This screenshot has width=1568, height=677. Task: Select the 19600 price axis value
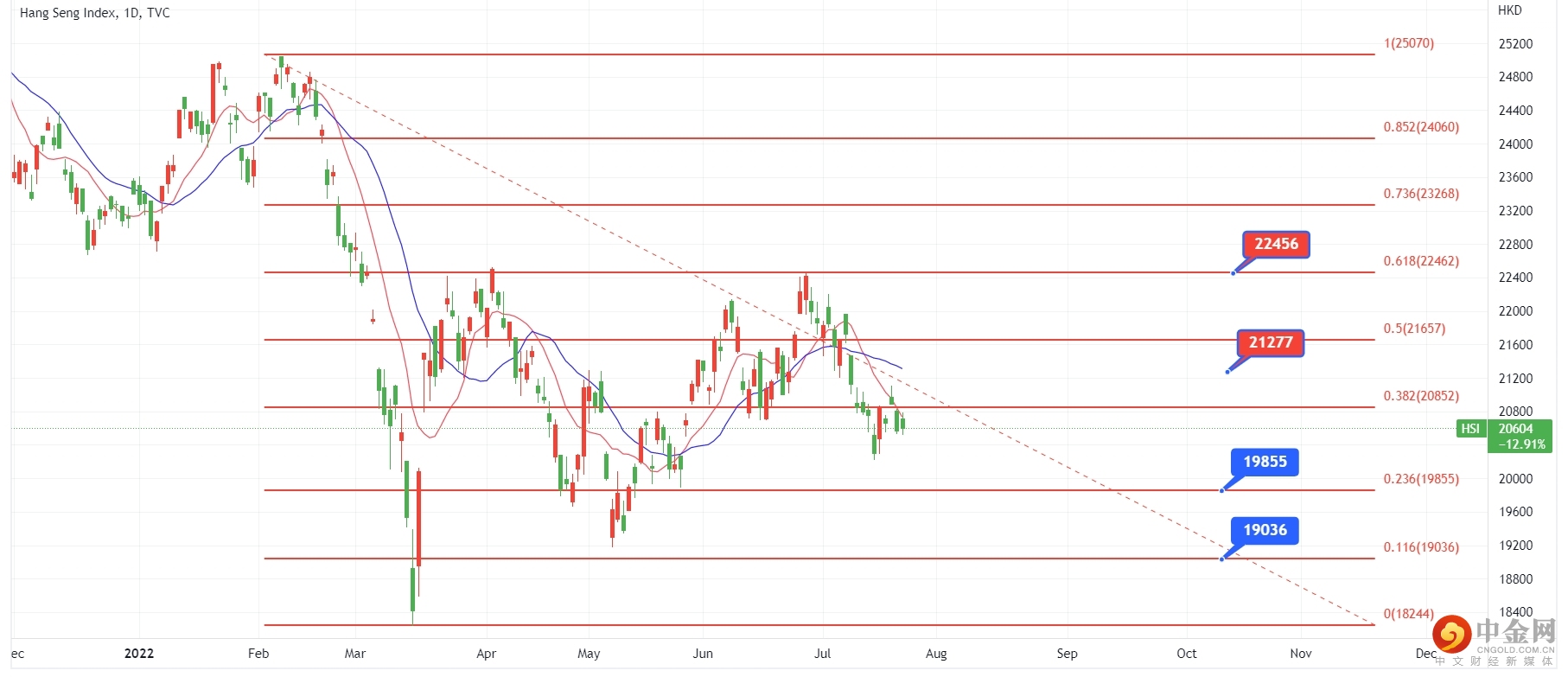pos(1515,512)
